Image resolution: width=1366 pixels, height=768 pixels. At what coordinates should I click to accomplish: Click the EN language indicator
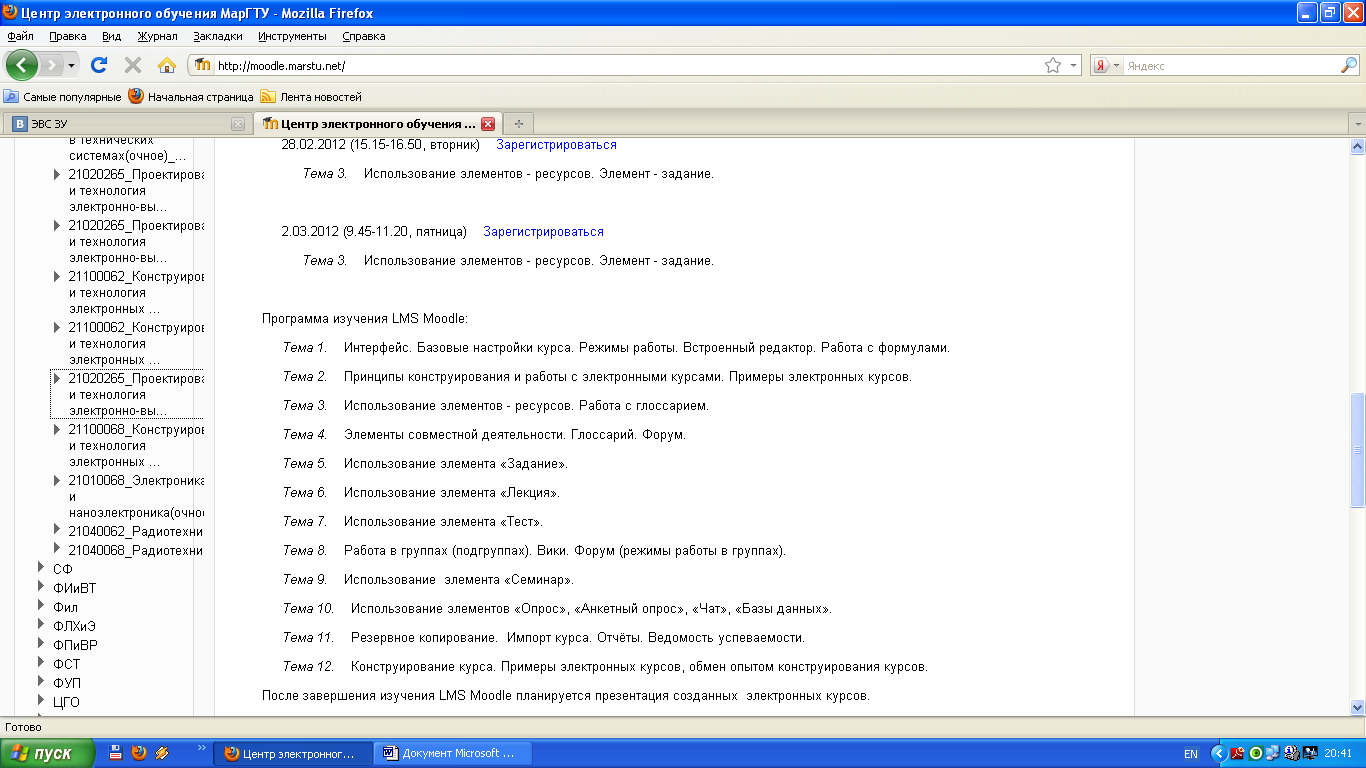click(1191, 754)
